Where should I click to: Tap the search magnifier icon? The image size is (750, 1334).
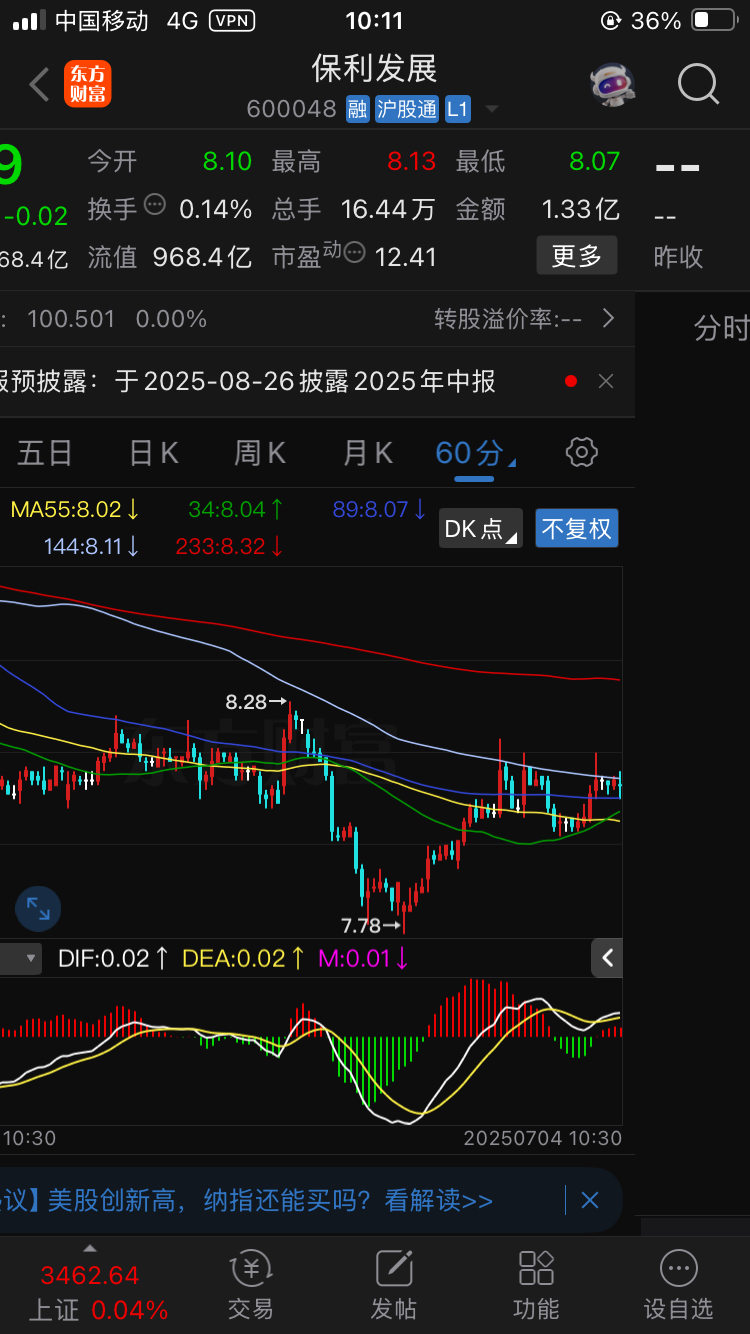click(x=698, y=85)
